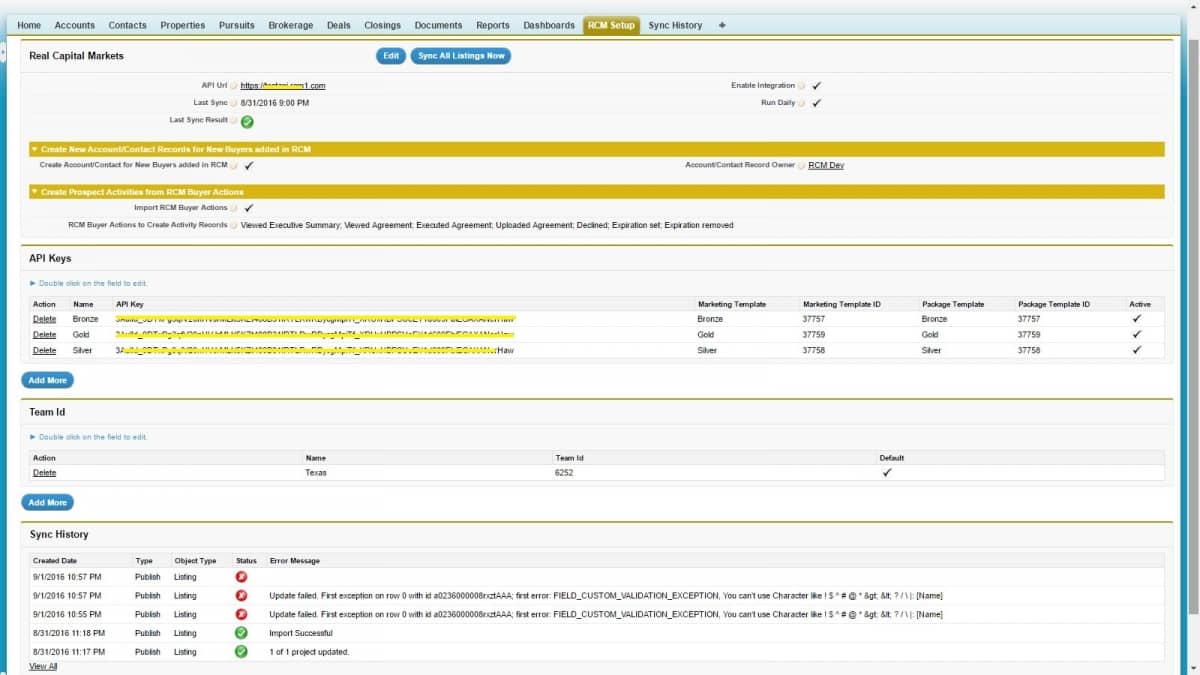The image size is (1200, 675).
Task: Click the edit hint arrow under Team Id
Action: pyautogui.click(x=33, y=437)
